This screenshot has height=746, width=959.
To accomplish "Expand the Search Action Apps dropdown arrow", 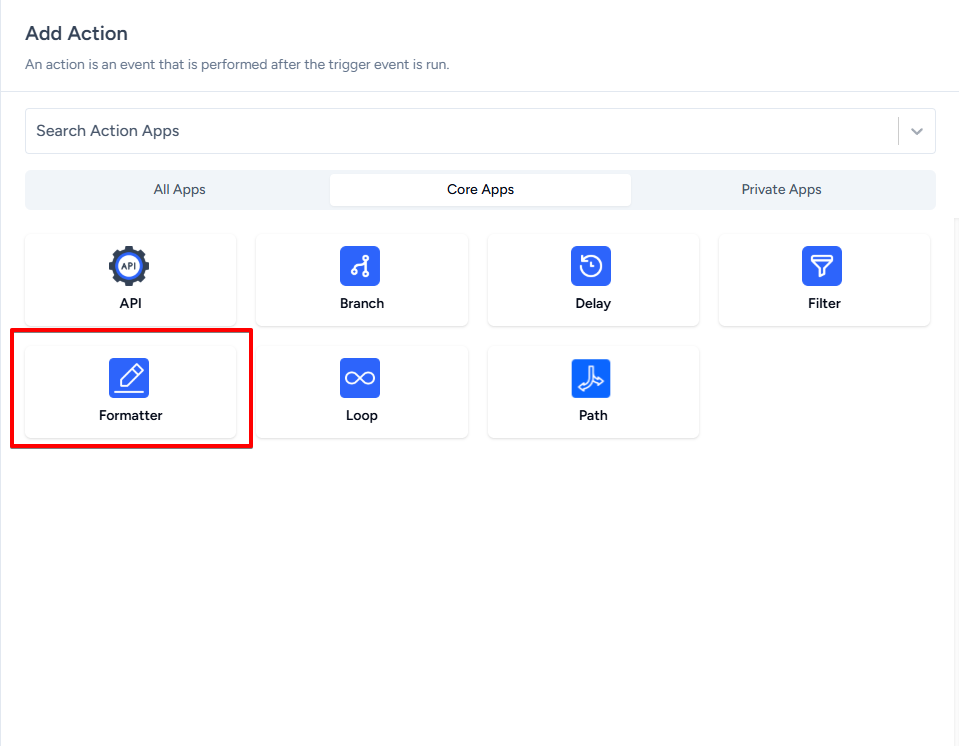I will [x=916, y=131].
